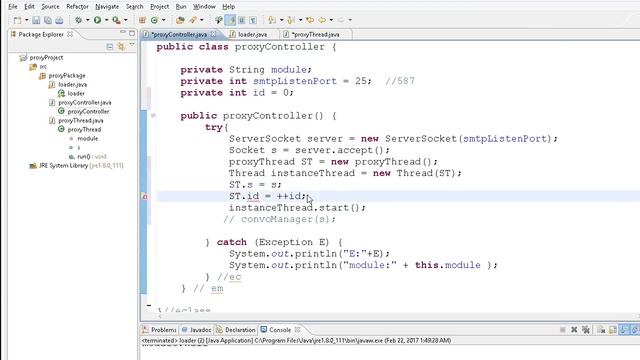The width and height of the screenshot is (640, 360).
Task: Open the New Java Class dropdown arrow
Action: (164, 20)
